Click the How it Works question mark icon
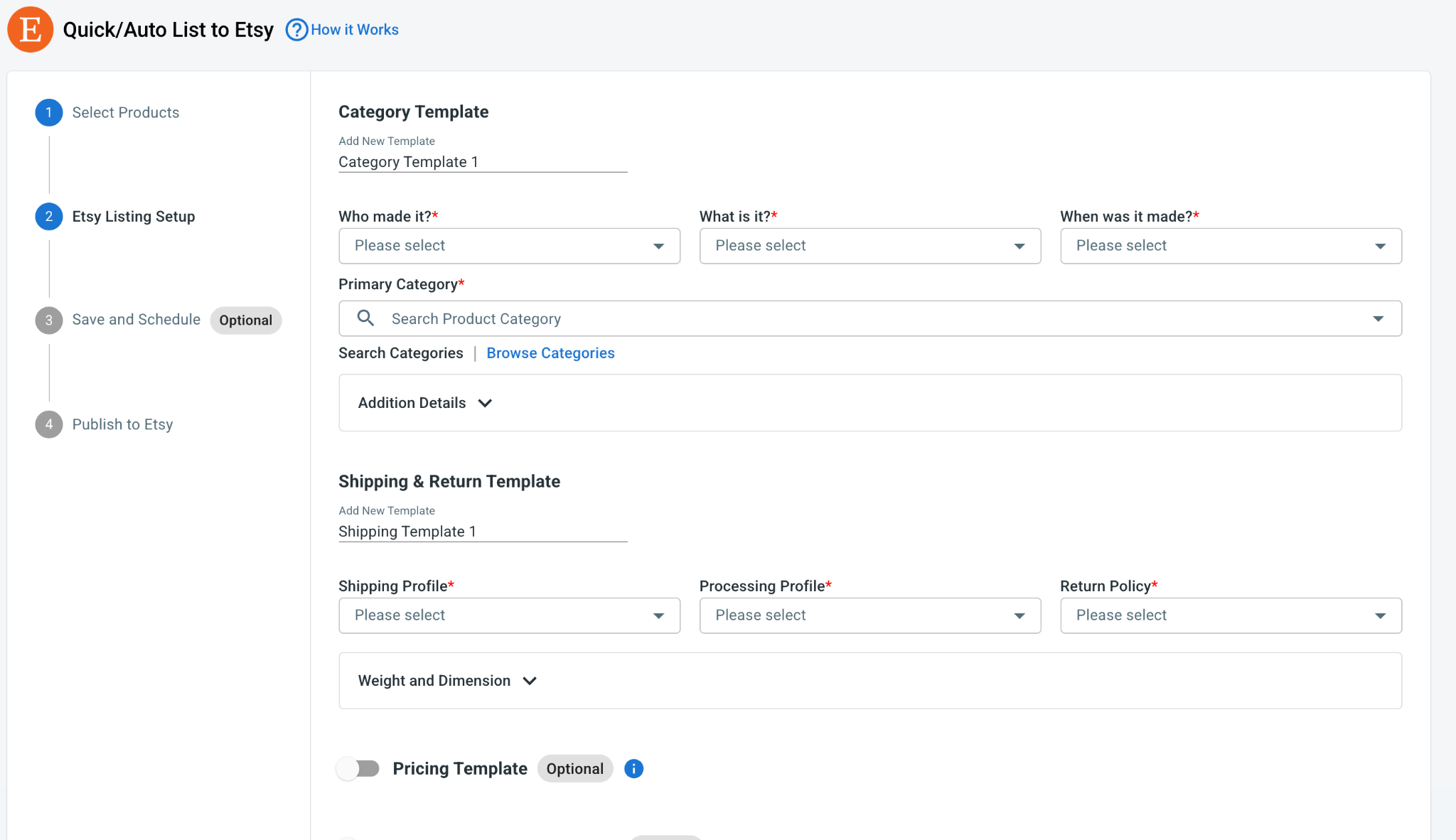The image size is (1456, 840). (x=296, y=30)
